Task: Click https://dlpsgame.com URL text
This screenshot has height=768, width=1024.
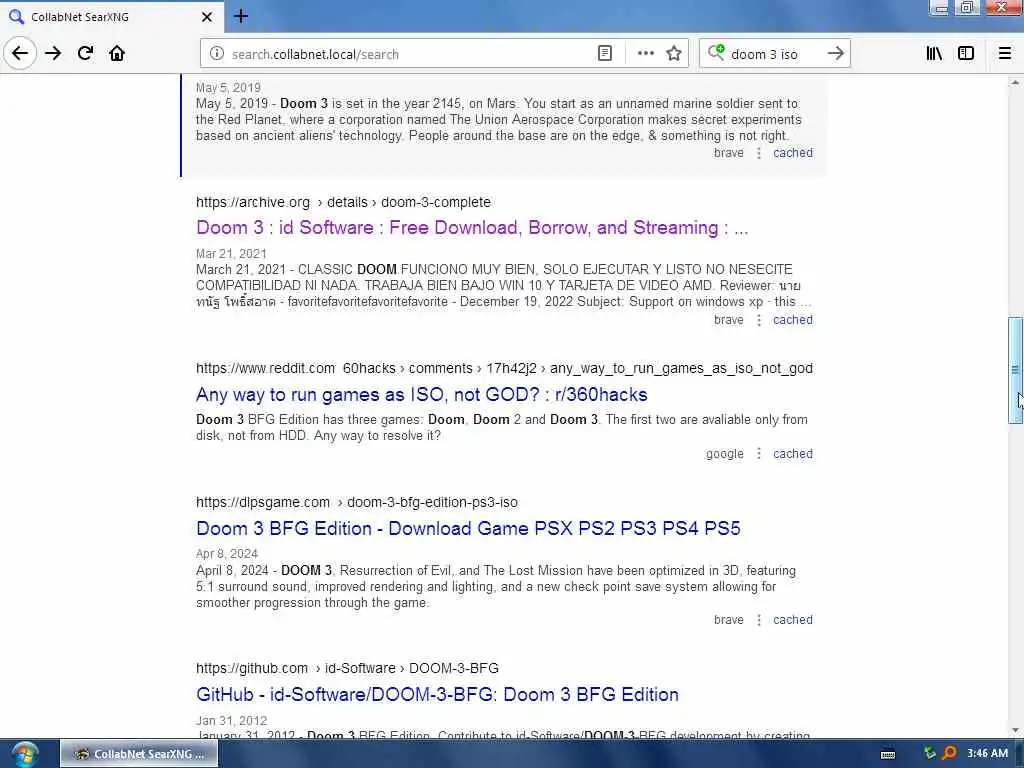Action: 263,502
